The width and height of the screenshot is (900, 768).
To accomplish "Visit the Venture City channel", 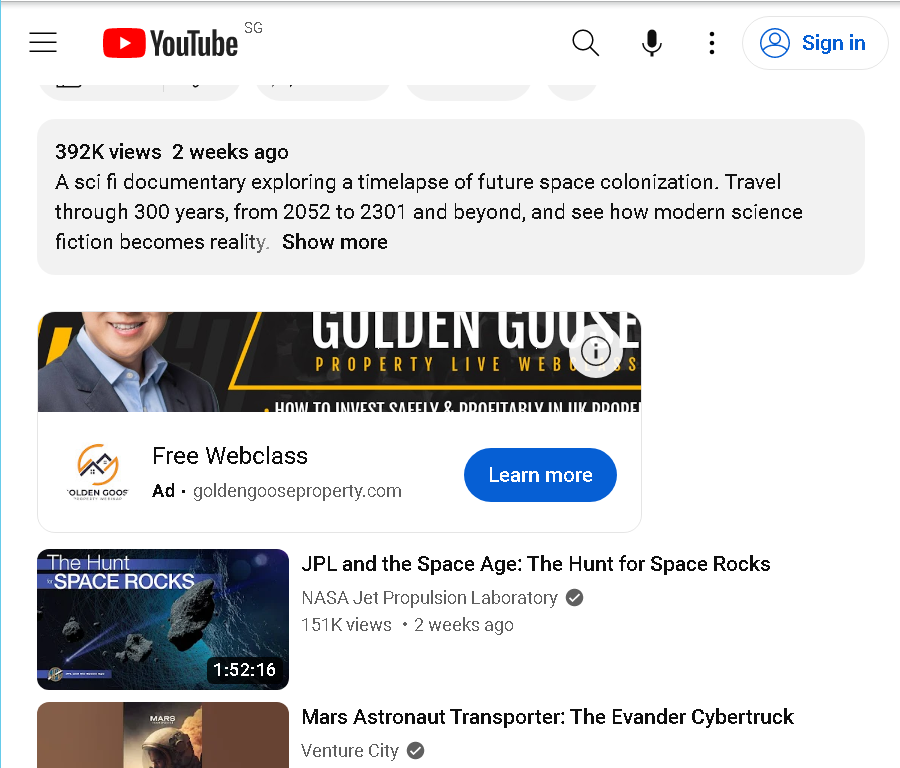I will 350,750.
